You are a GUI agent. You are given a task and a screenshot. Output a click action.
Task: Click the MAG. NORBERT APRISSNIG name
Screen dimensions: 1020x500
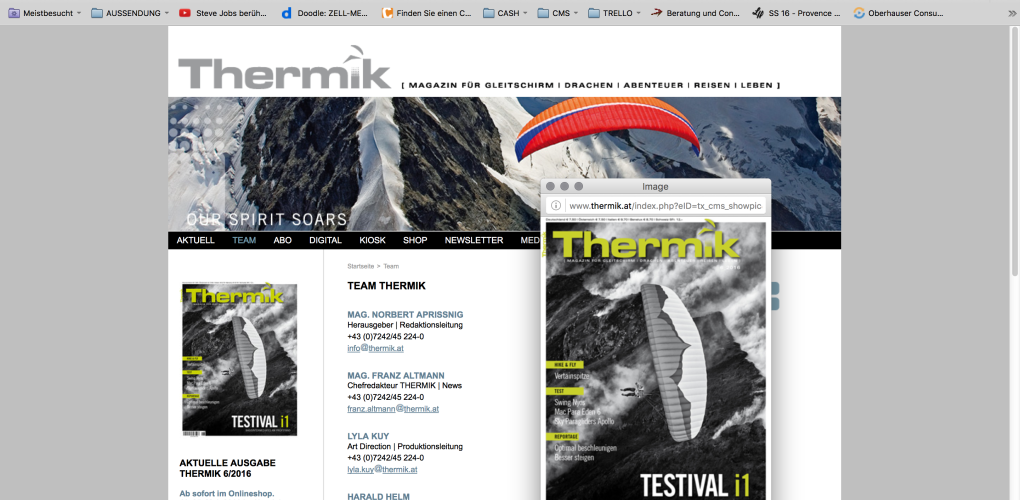pyautogui.click(x=405, y=315)
